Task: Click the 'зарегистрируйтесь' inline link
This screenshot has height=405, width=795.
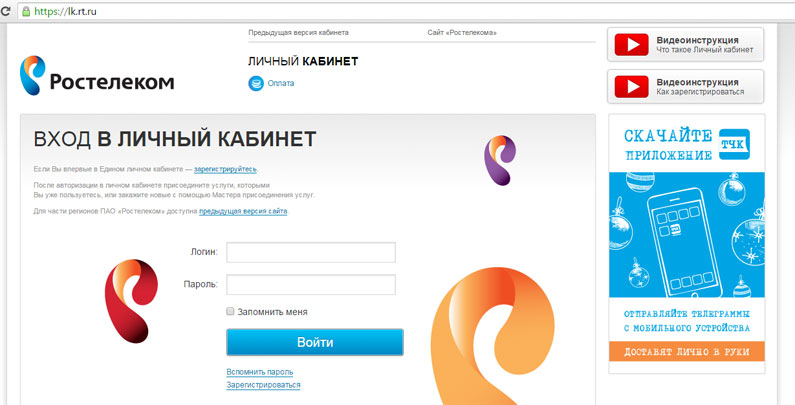Action: (225, 169)
